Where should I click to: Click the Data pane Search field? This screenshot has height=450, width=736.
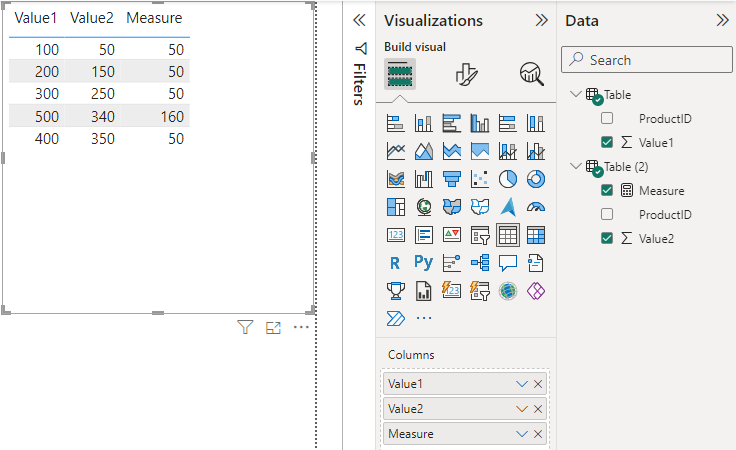pyautogui.click(x=646, y=60)
